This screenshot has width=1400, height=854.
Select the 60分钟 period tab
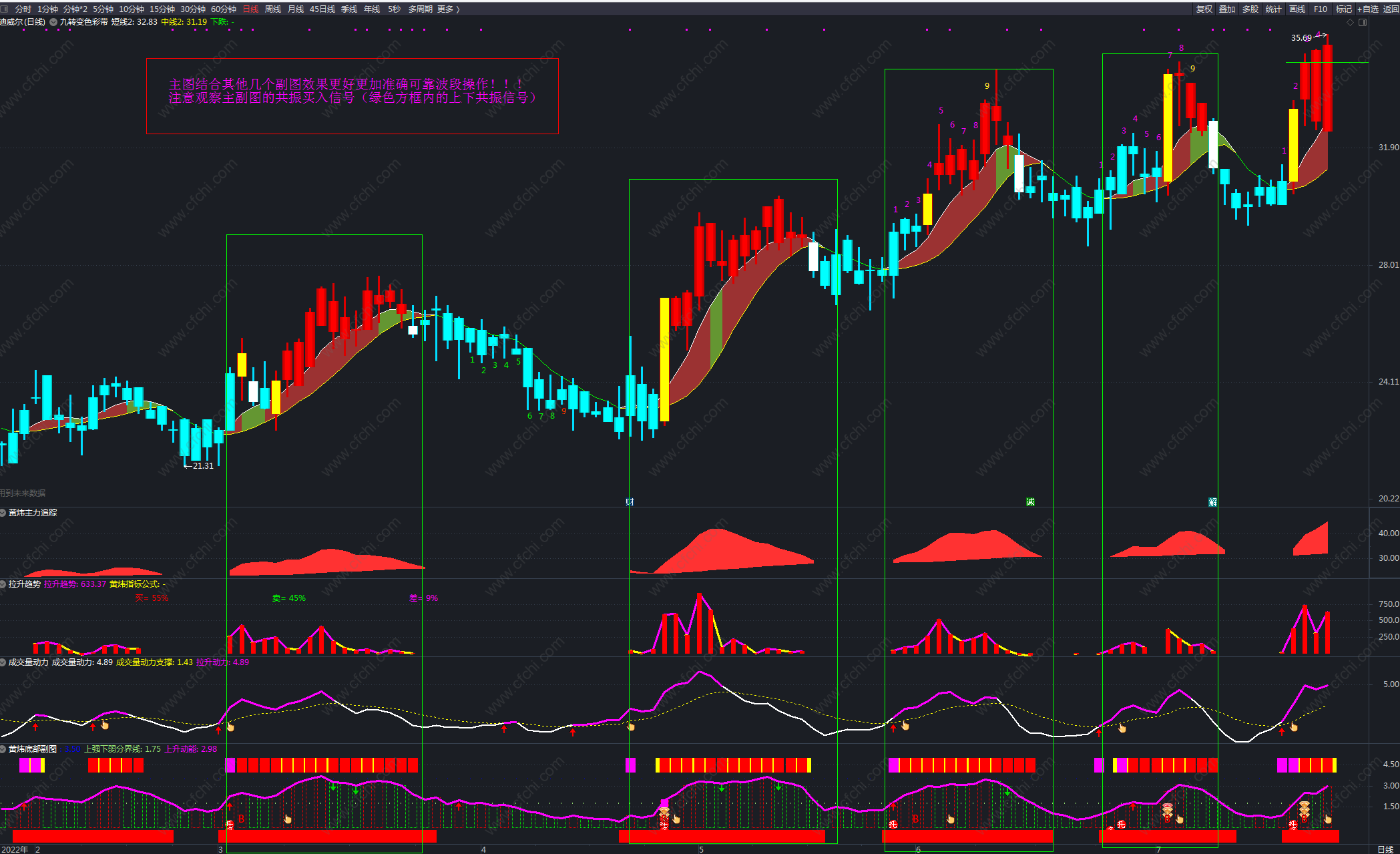[x=224, y=9]
